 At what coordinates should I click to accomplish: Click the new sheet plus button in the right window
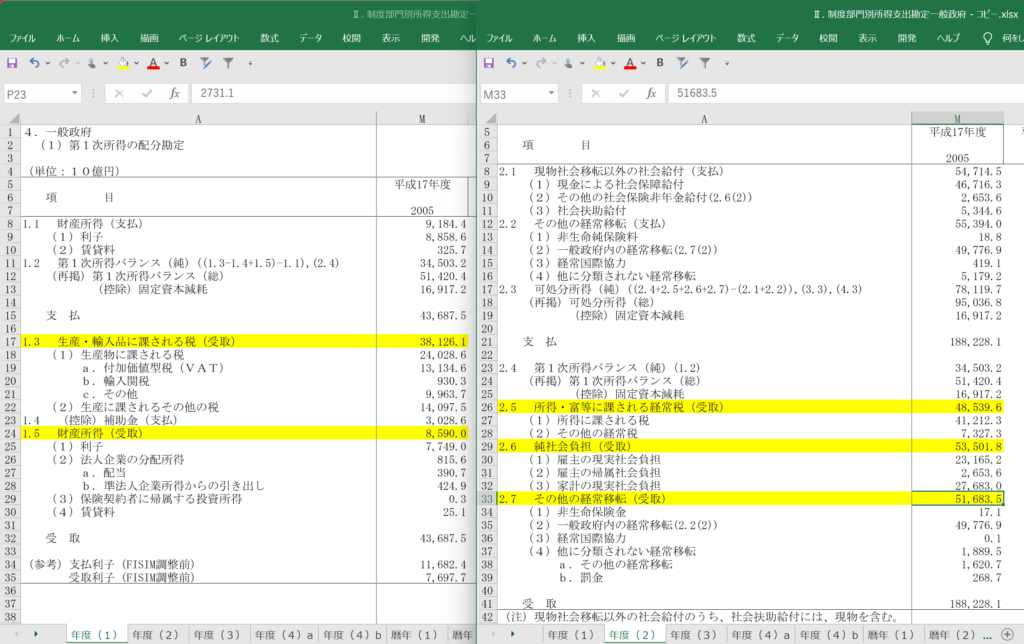click(1006, 635)
